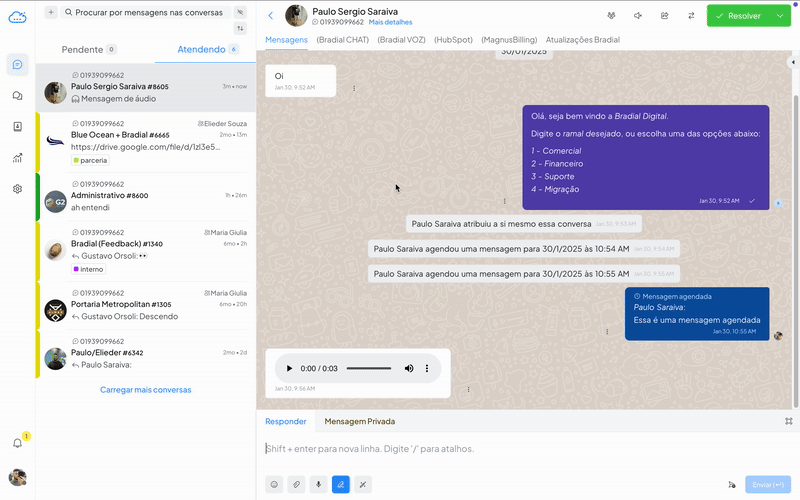This screenshot has height=500, width=800.
Task: Mute conversation using the speaker icon
Action: coord(638,16)
